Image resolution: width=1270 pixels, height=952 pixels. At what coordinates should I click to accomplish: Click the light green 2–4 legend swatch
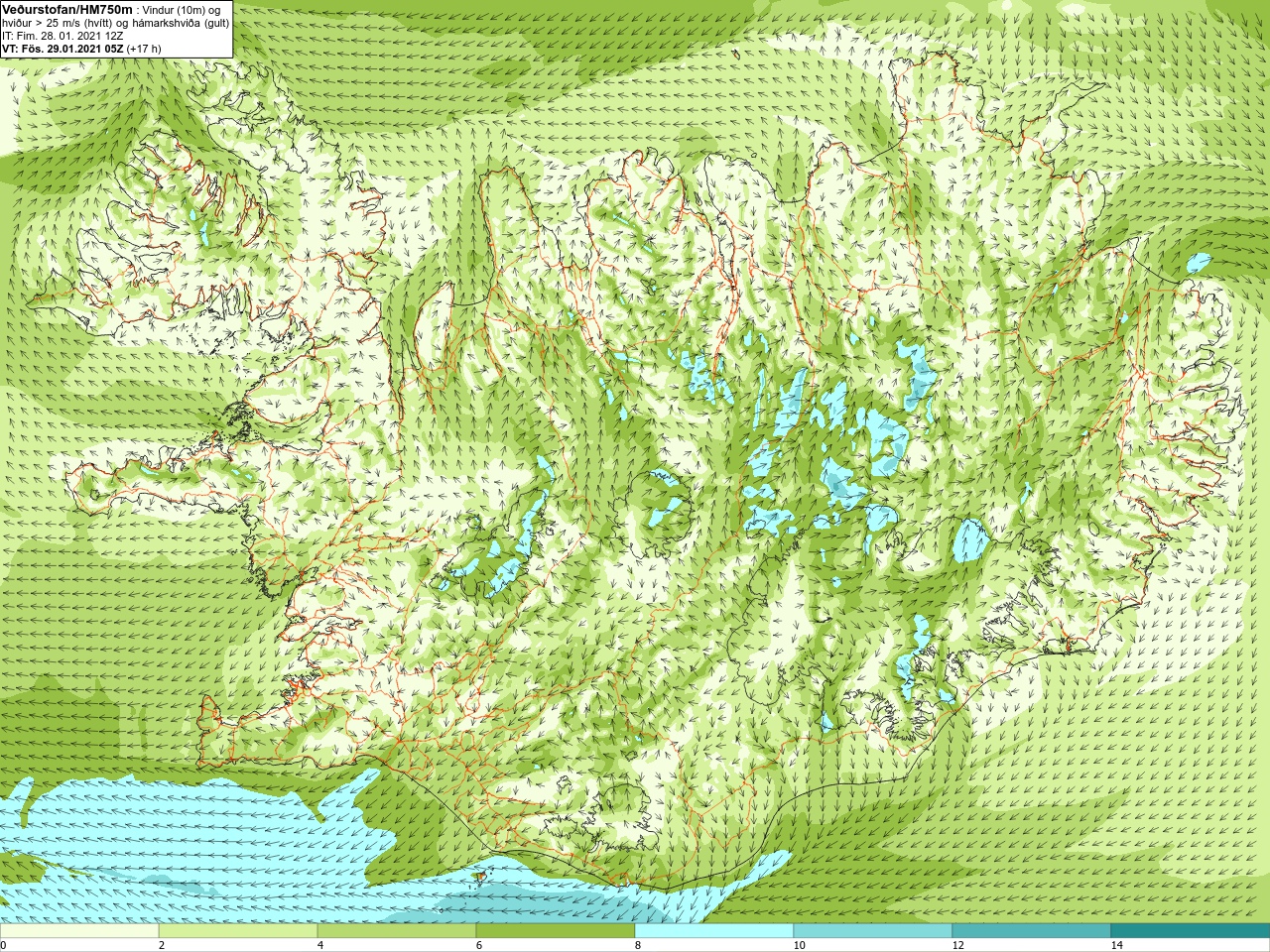click(x=238, y=931)
